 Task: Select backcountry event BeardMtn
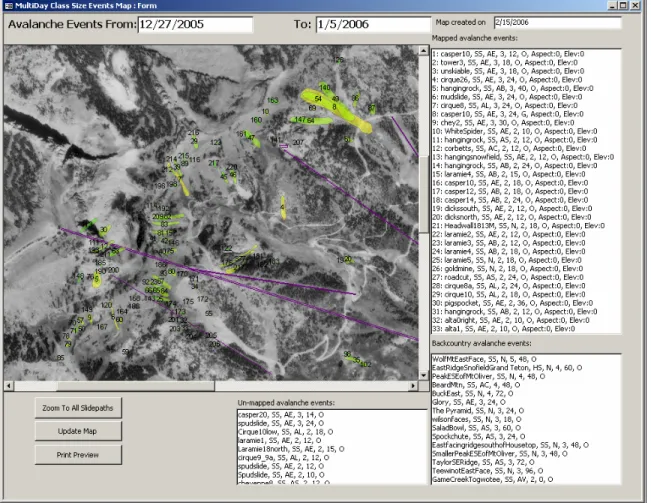[476, 385]
